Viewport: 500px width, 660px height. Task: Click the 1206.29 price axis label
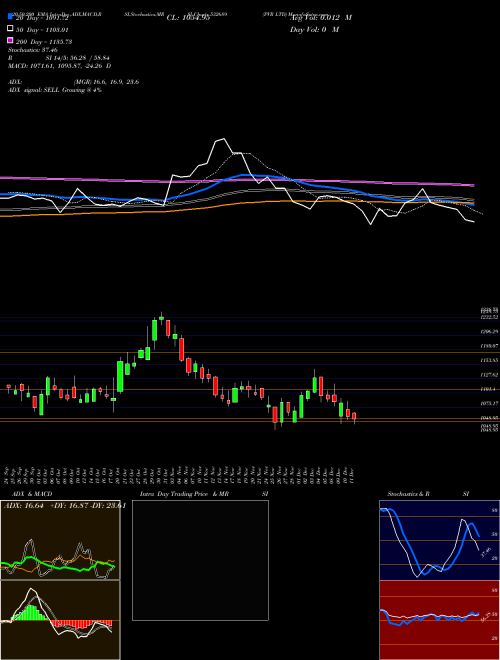click(x=489, y=332)
